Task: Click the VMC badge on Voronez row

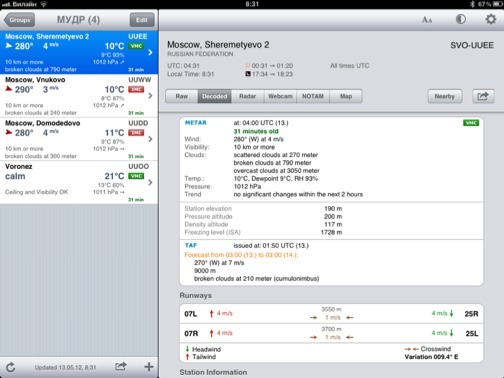Action: 136,176
